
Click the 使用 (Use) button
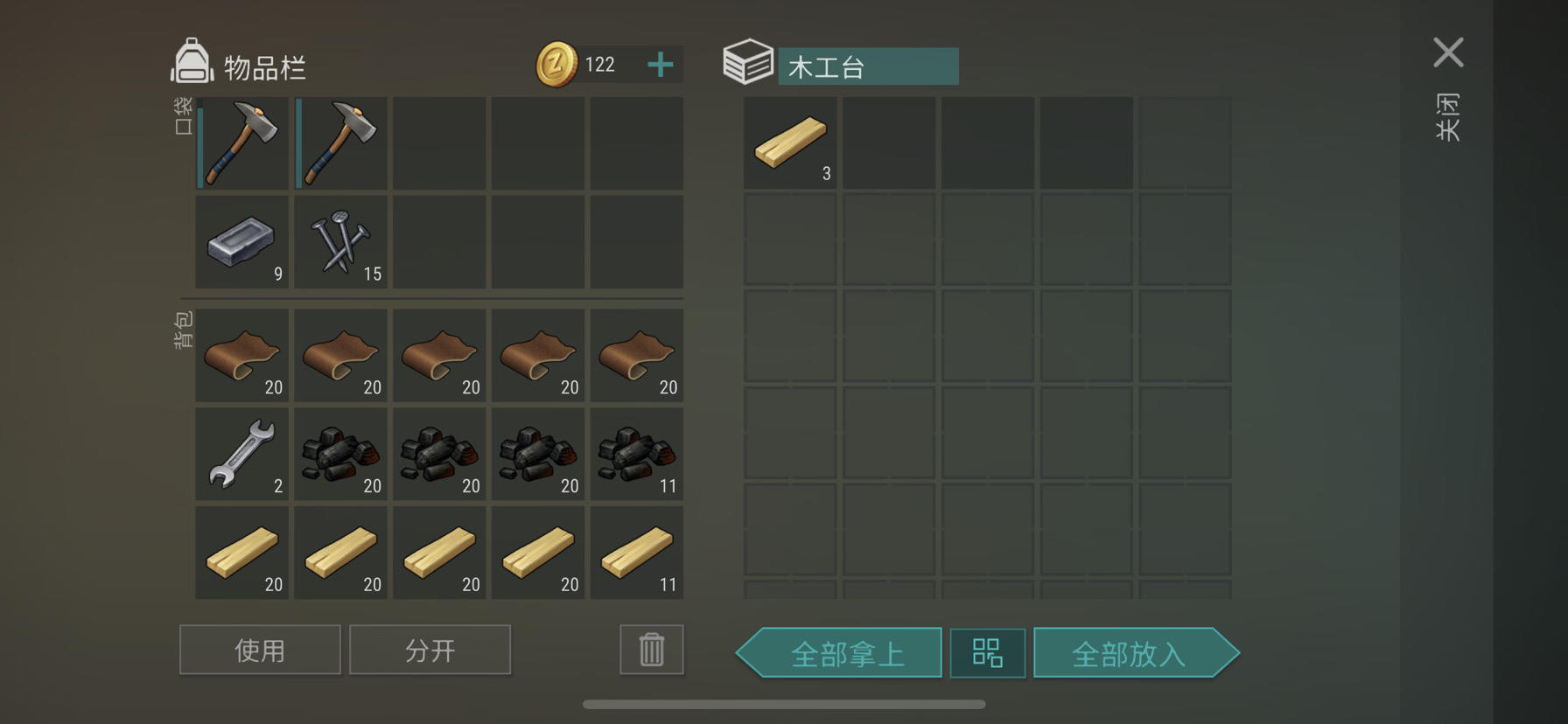(x=260, y=650)
